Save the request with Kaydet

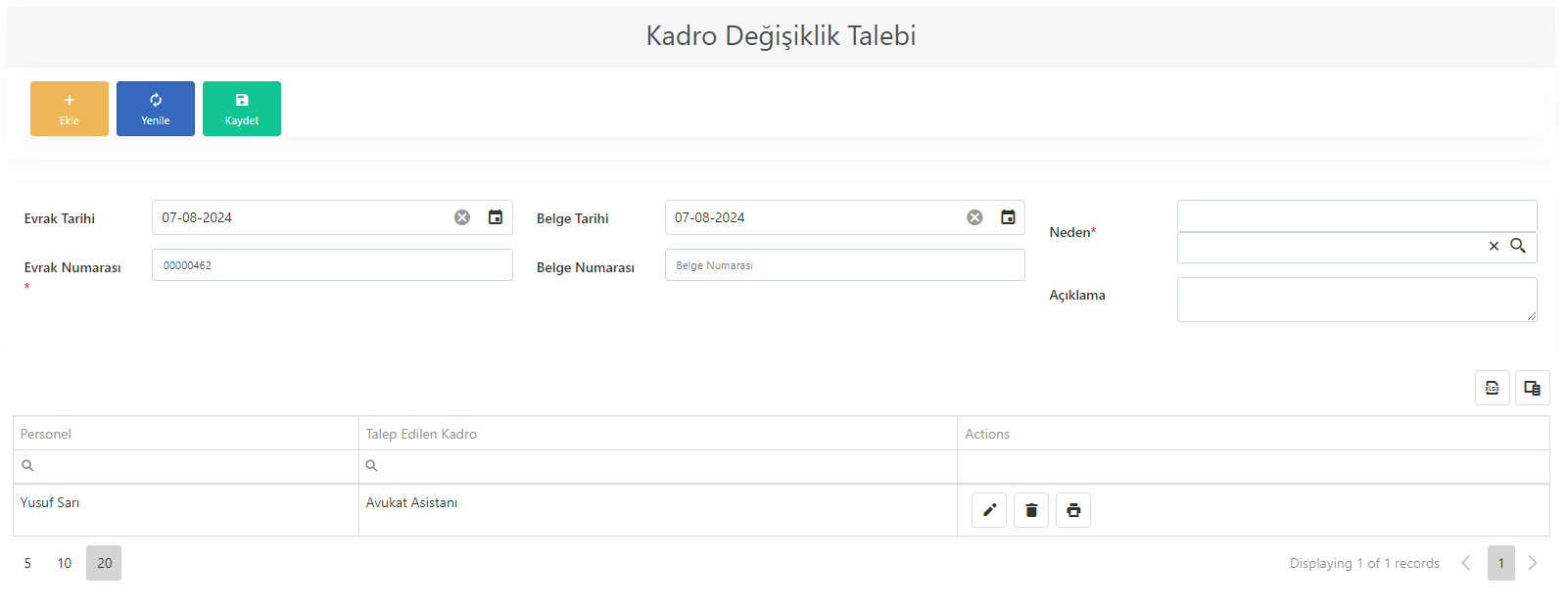[x=242, y=109]
